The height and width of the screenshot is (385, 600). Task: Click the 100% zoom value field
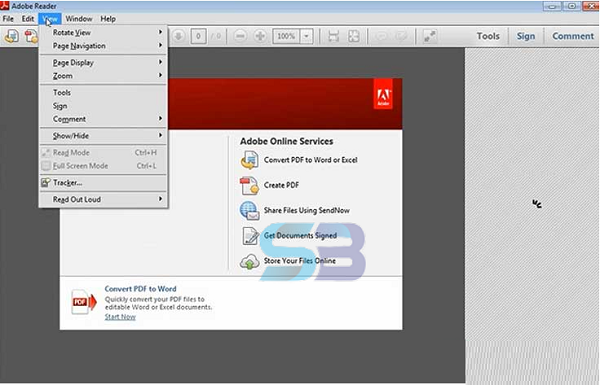click(x=286, y=36)
